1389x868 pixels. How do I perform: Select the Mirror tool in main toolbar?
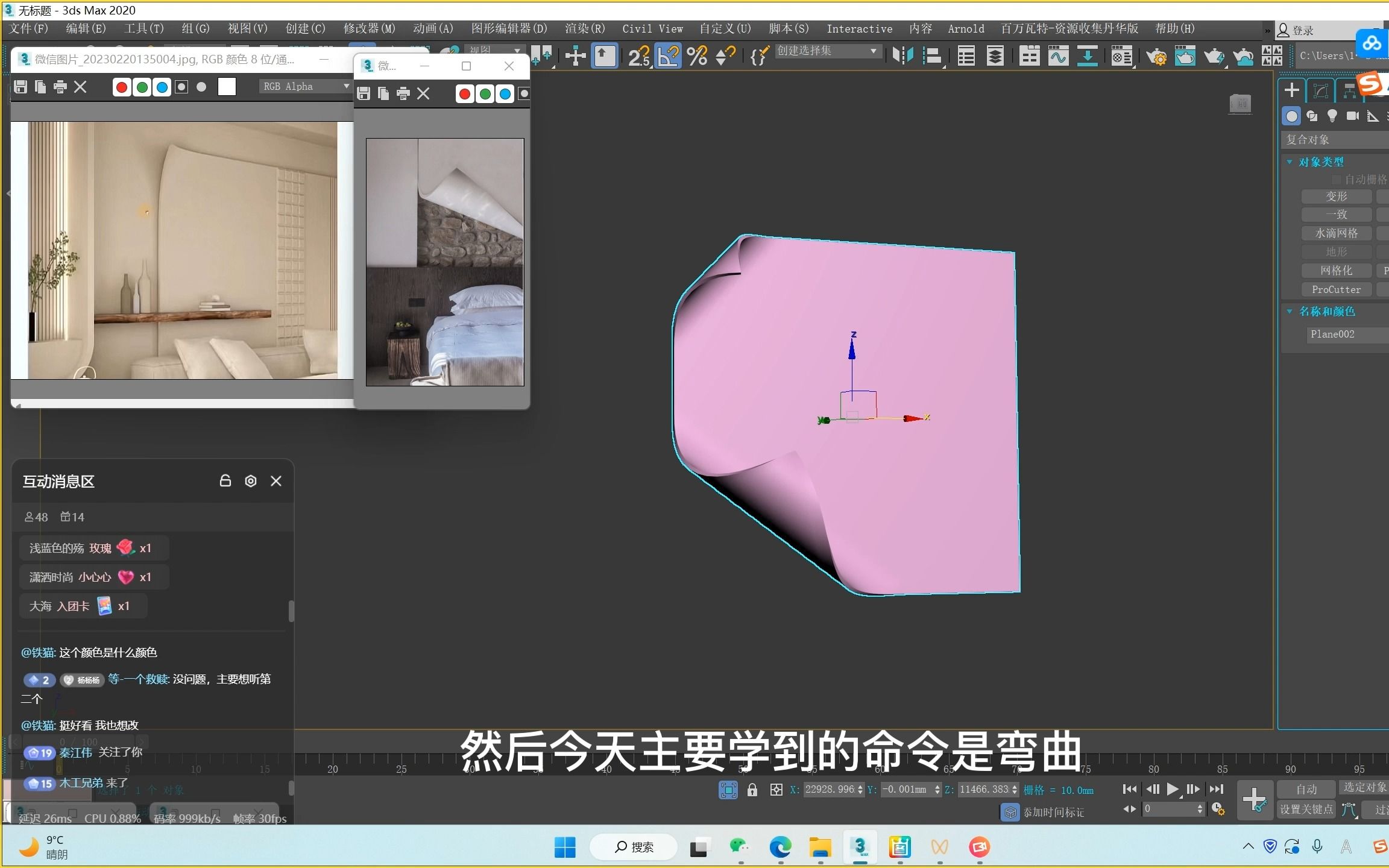pyautogui.click(x=902, y=56)
